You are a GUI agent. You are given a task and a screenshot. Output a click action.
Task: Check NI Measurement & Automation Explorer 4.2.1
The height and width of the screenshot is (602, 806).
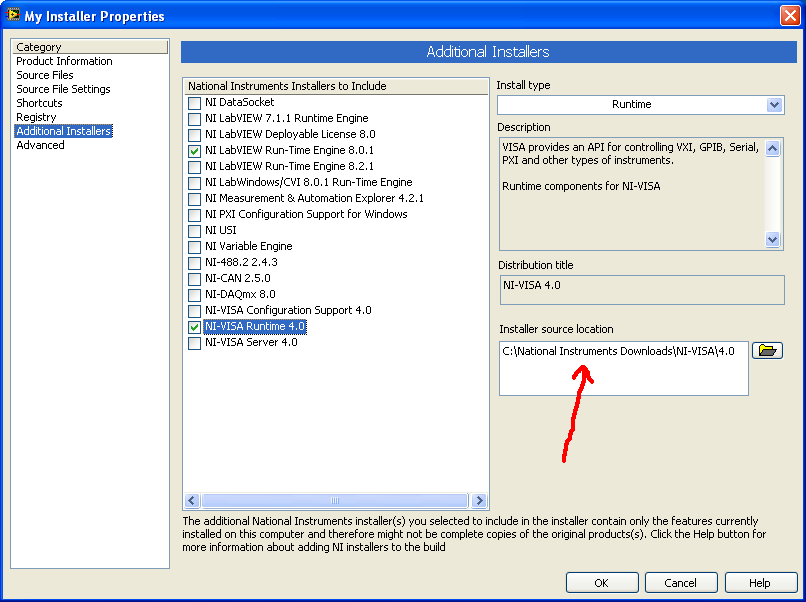(x=194, y=198)
